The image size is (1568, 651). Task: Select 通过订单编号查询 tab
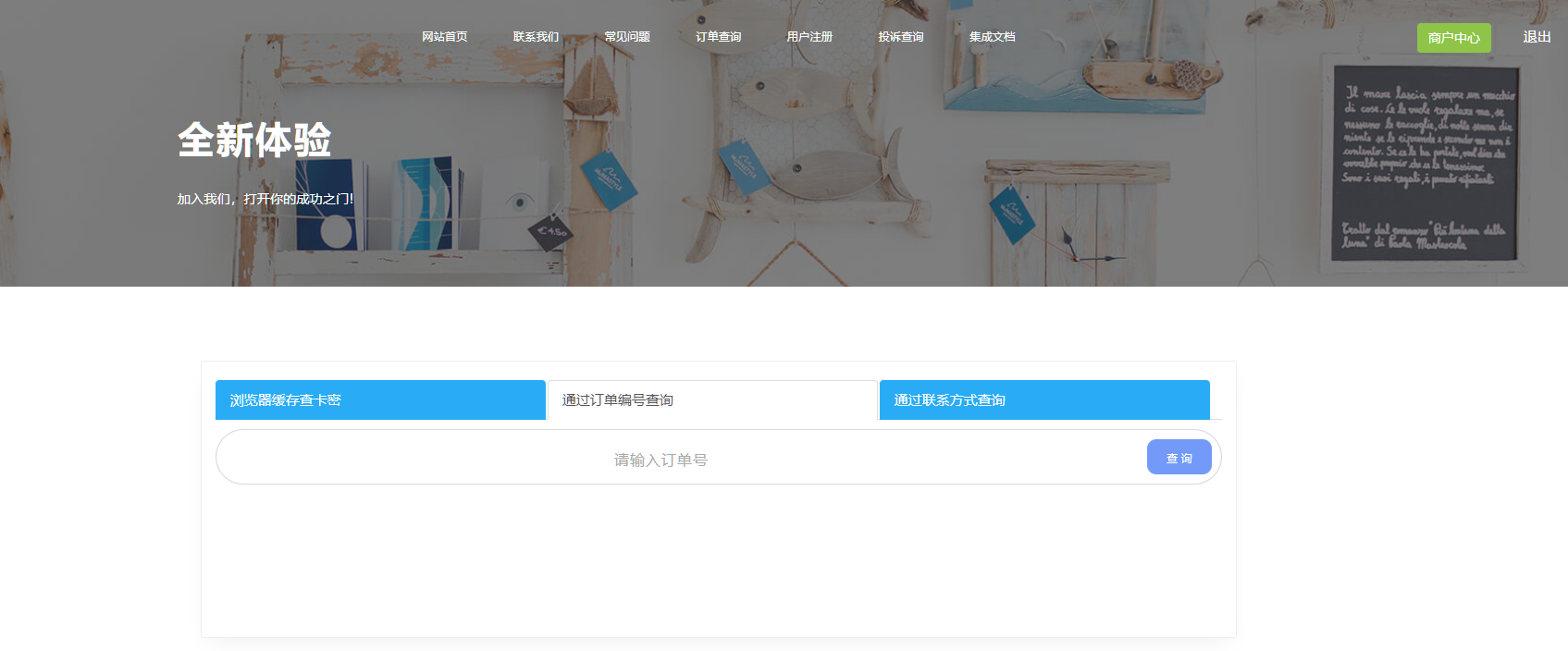(712, 399)
